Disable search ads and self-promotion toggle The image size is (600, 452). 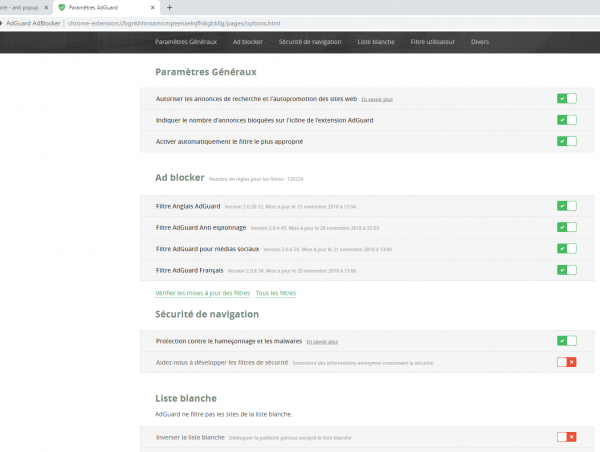[x=566, y=99]
